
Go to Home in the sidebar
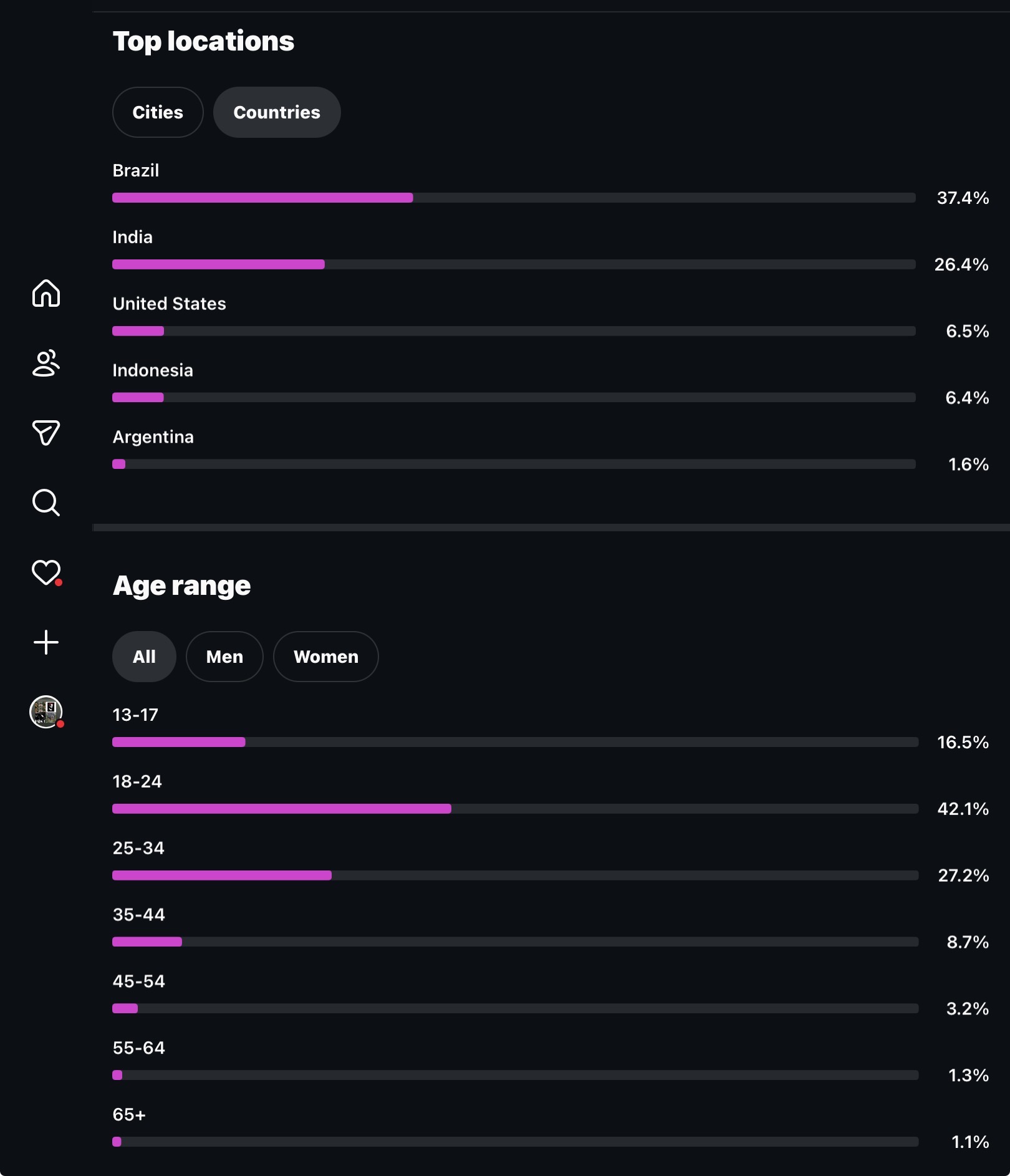pos(46,293)
